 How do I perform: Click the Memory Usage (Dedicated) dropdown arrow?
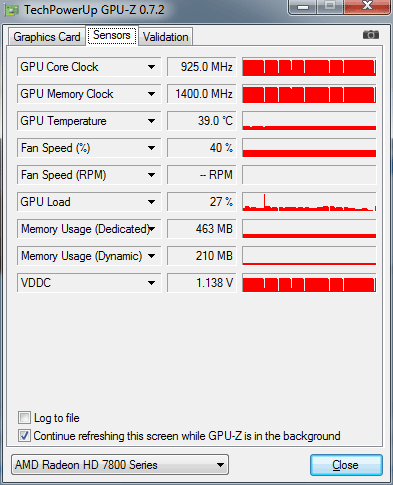click(x=152, y=229)
